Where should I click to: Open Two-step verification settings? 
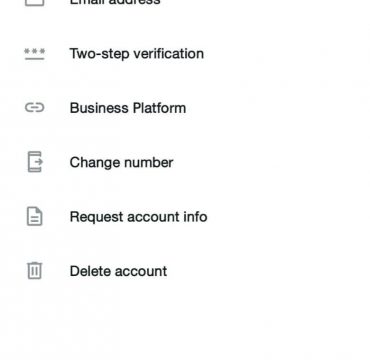[x=185, y=54]
